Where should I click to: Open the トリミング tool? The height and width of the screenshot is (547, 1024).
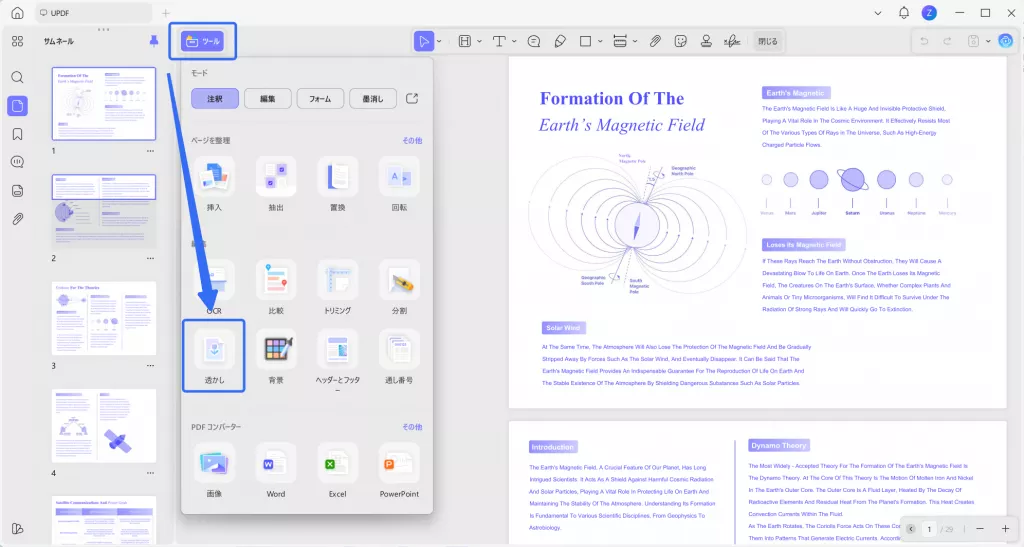pos(337,287)
